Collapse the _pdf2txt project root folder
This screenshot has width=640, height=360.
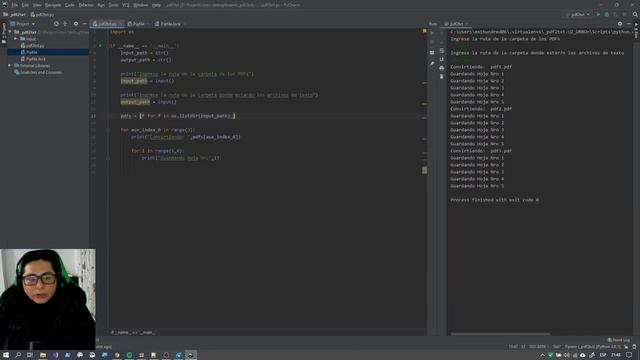(10, 32)
